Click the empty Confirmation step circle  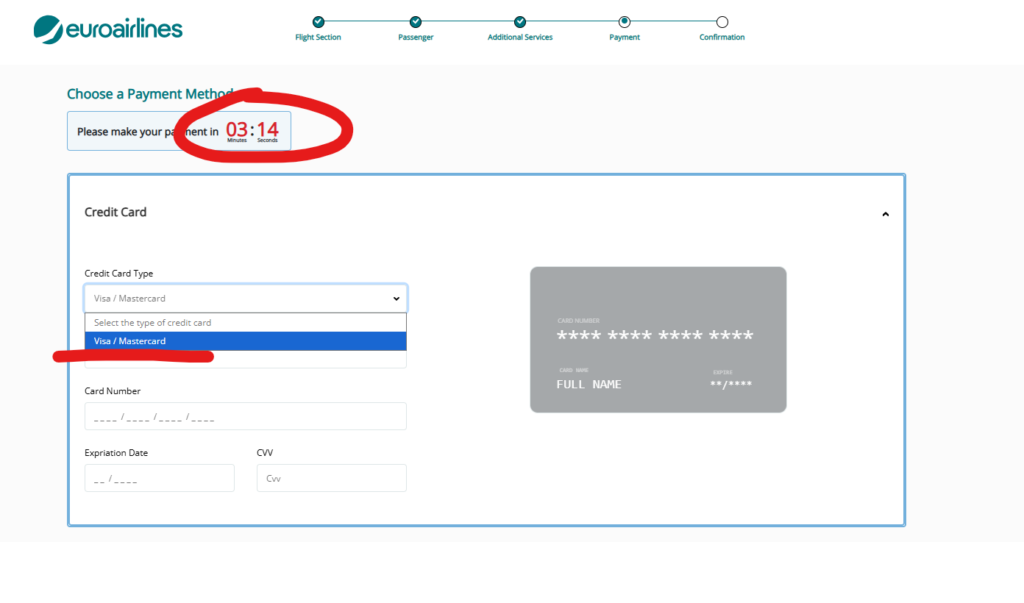pyautogui.click(x=722, y=21)
